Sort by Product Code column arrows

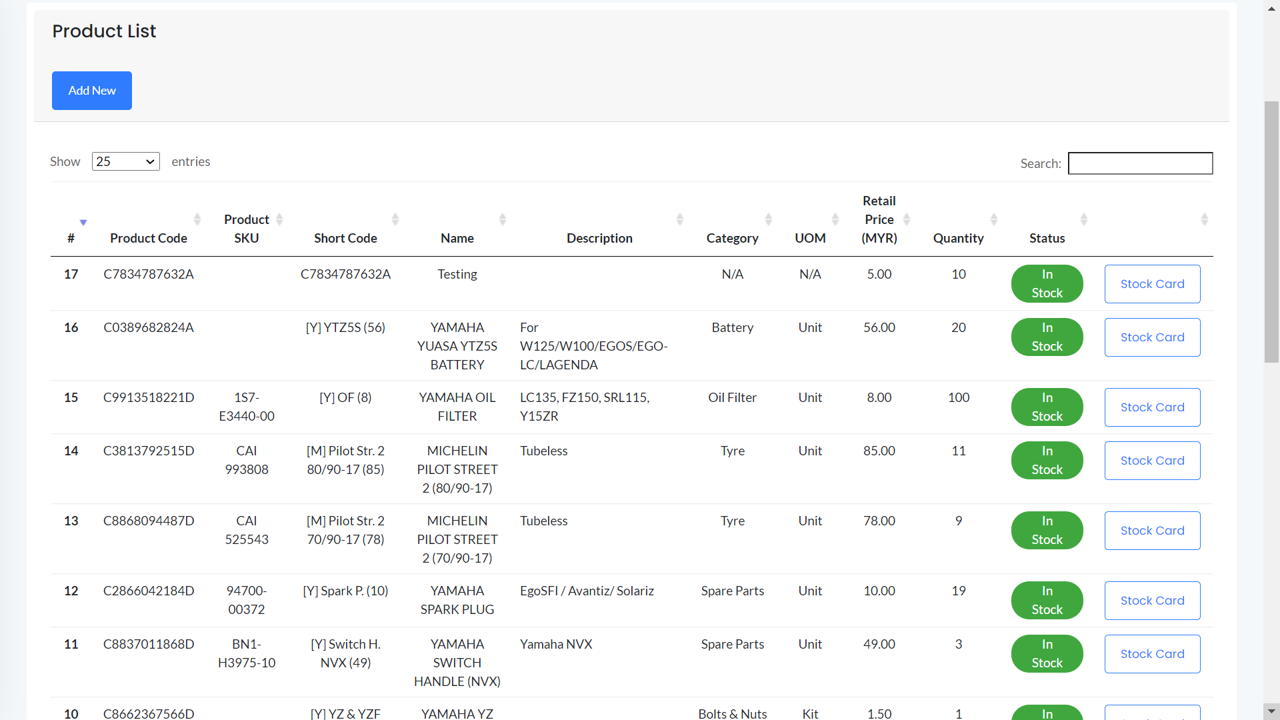click(197, 219)
